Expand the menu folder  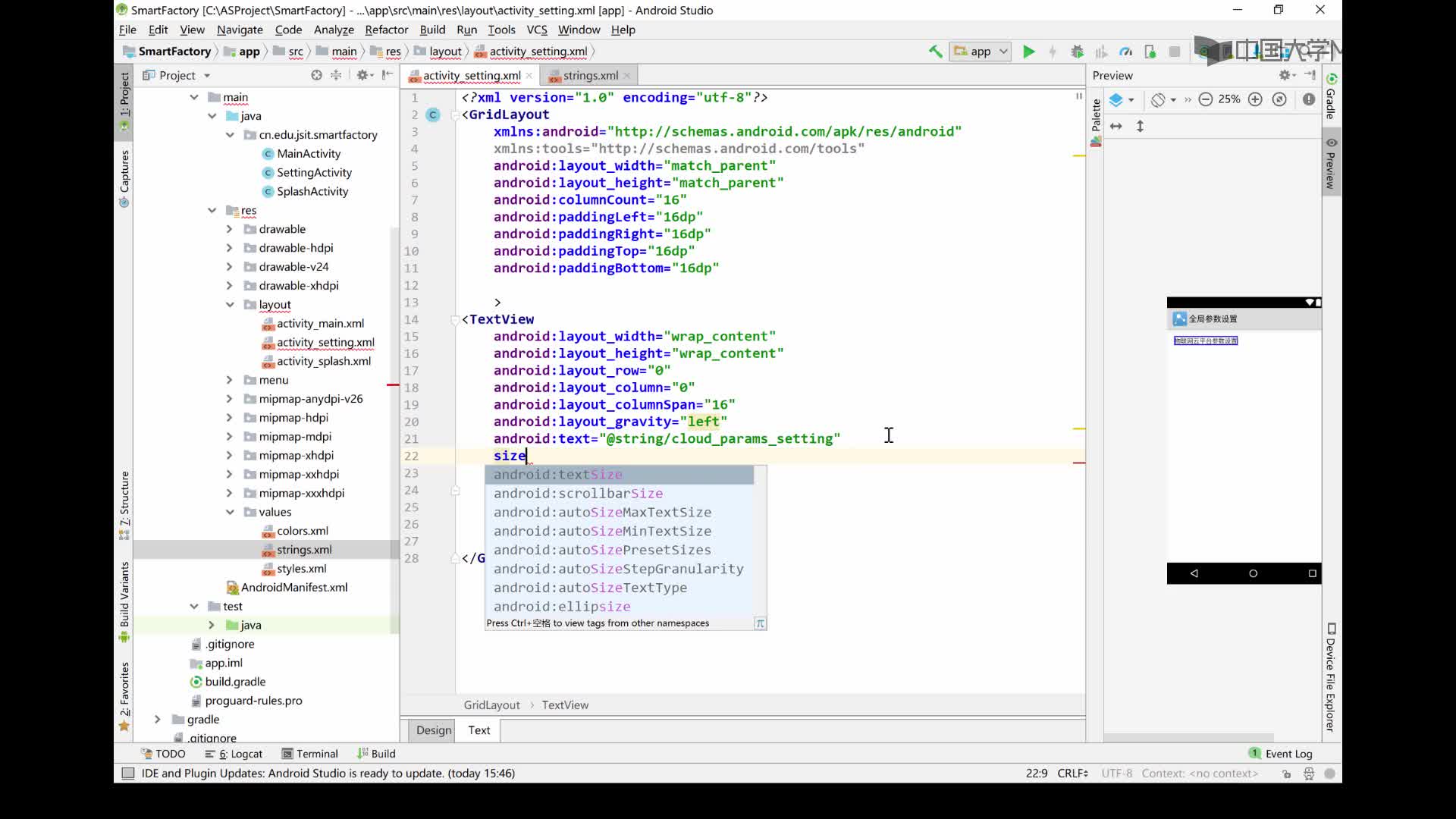point(229,380)
